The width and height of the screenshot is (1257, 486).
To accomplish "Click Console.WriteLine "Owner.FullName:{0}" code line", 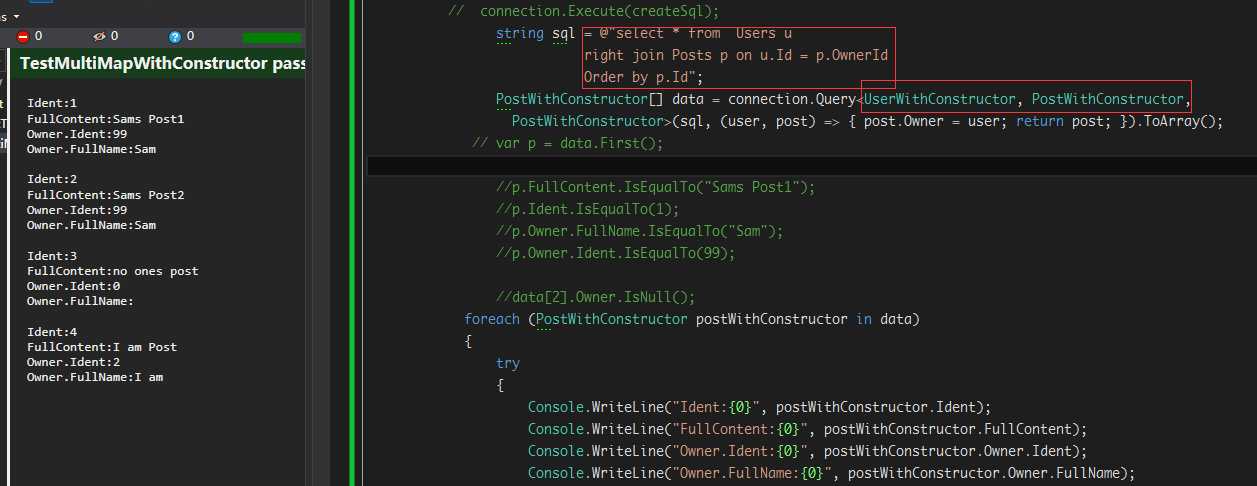I will click(832, 473).
